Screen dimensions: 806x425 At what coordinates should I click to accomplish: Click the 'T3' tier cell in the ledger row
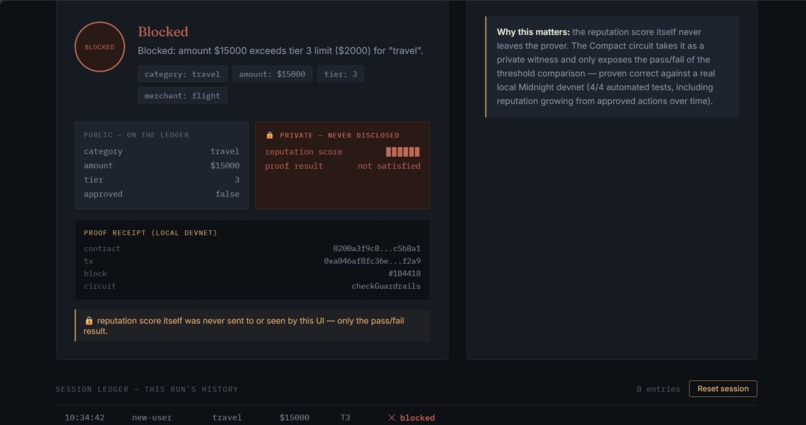pyautogui.click(x=345, y=418)
